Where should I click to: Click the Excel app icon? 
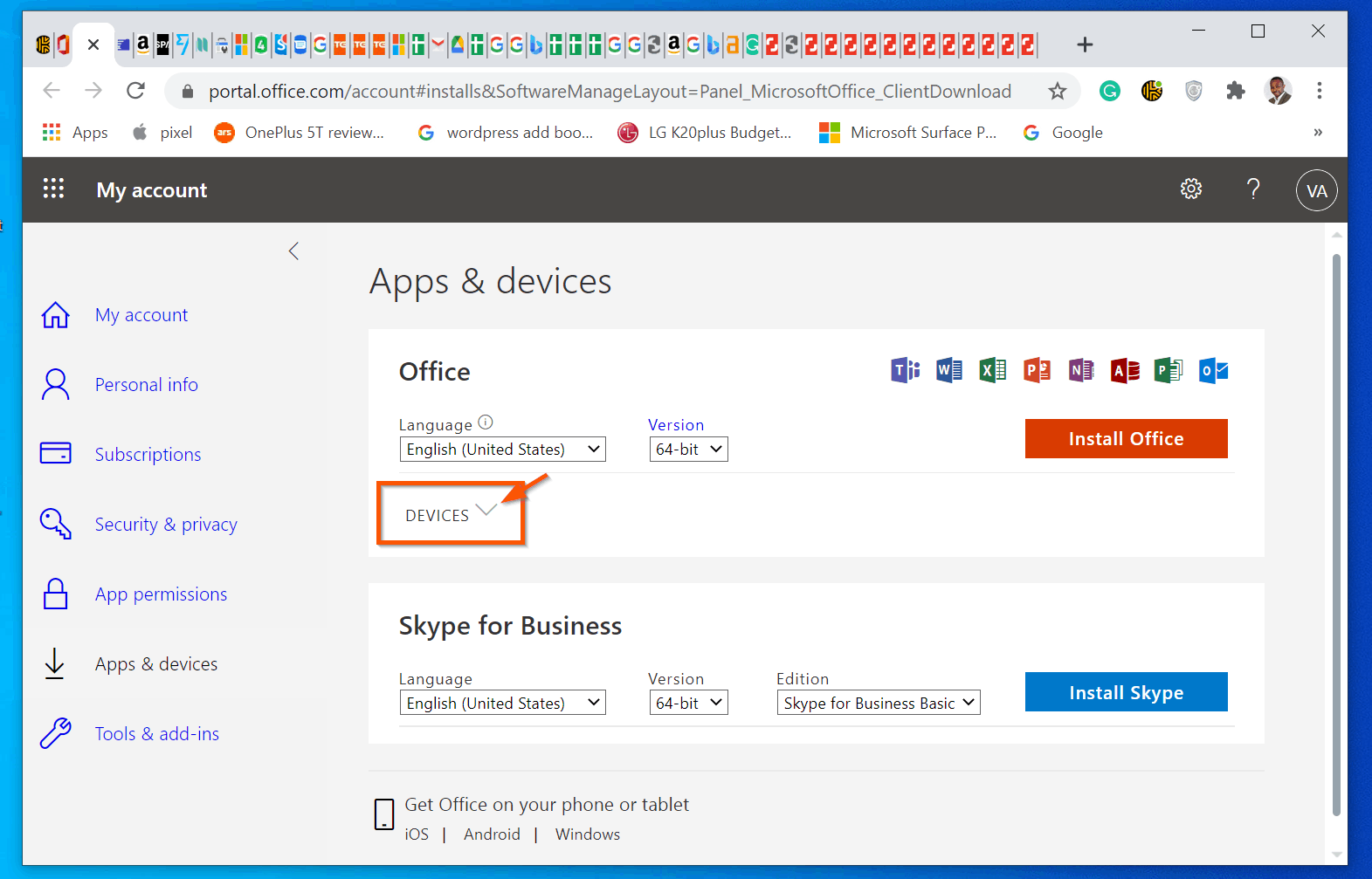tap(993, 370)
